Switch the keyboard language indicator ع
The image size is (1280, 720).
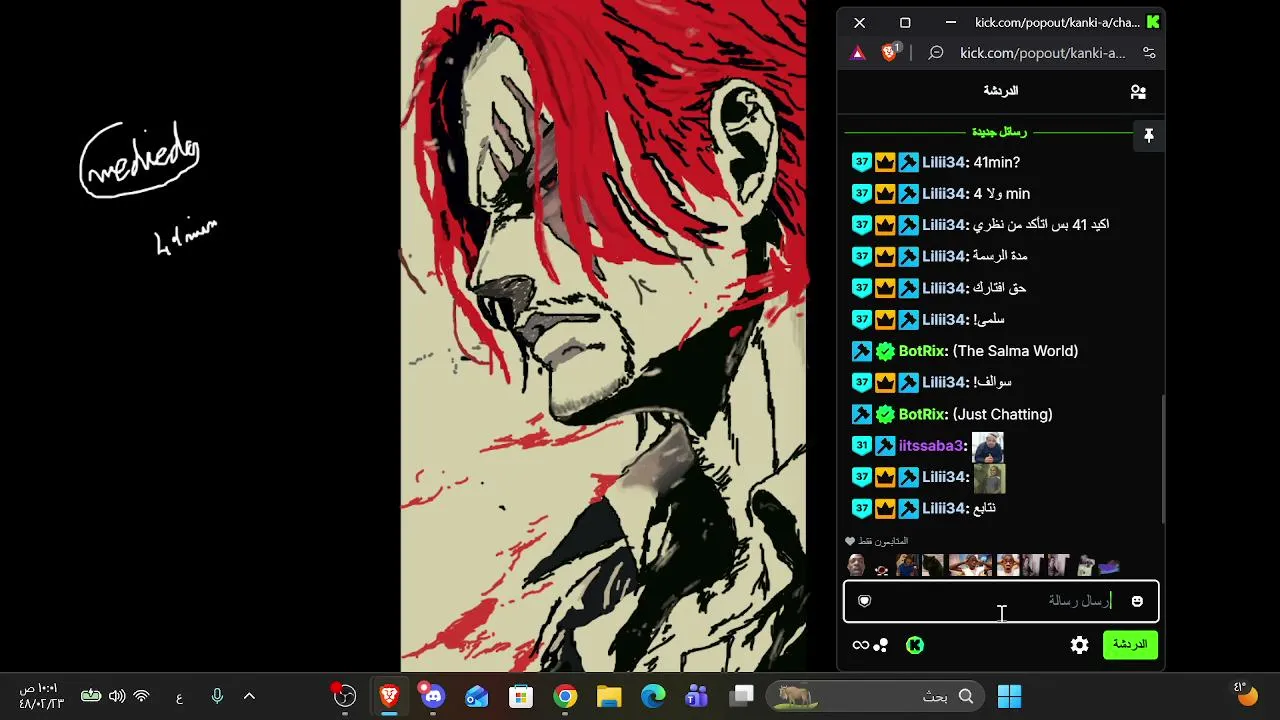coord(179,697)
